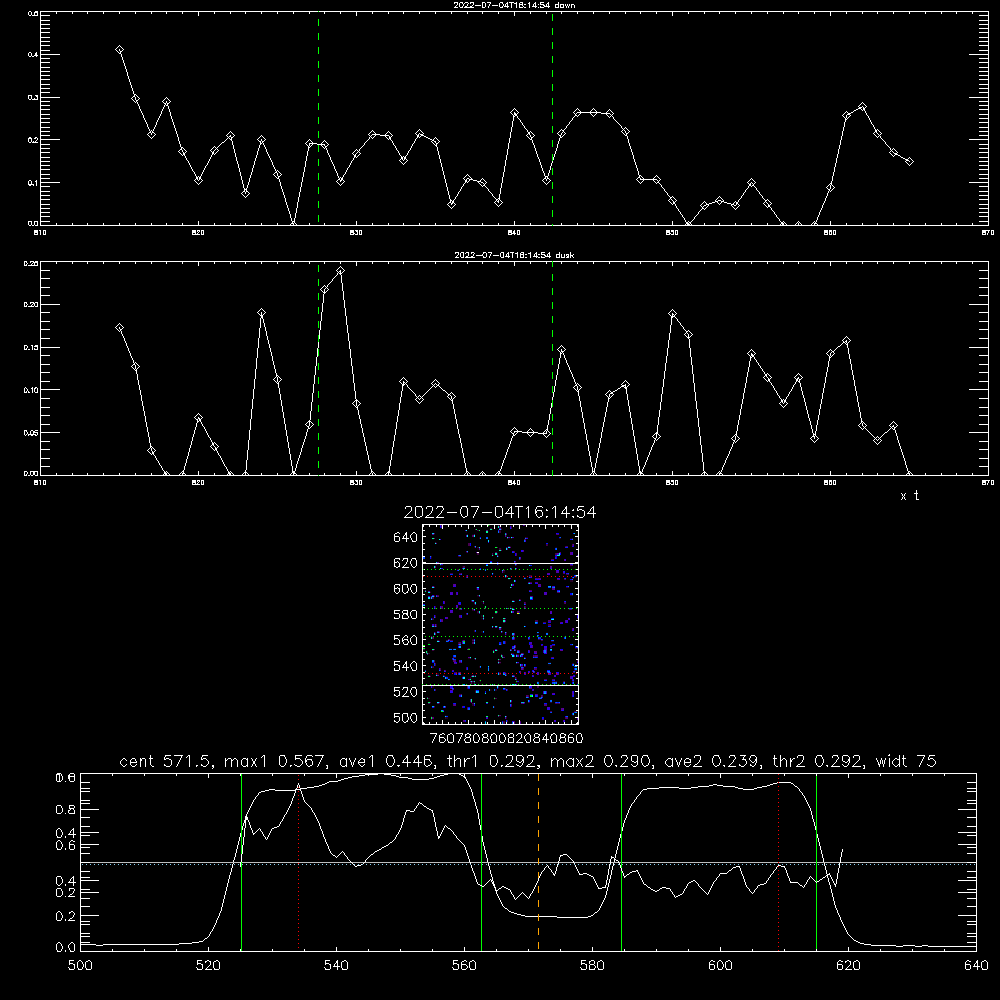This screenshot has width=1000, height=1000.
Task: Click the '0.3' y-axis label of dawn plot
Action: point(33,98)
